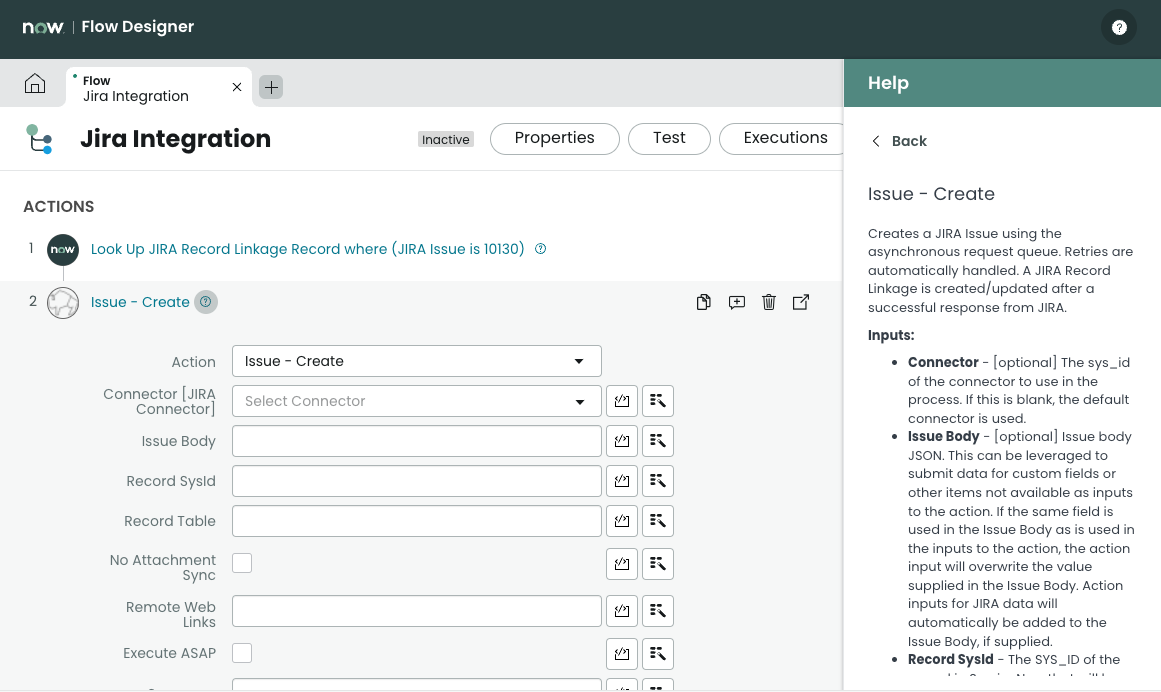Viewport: 1161px width, 692px height.
Task: Open Issue - Create action in new window icon
Action: (801, 302)
